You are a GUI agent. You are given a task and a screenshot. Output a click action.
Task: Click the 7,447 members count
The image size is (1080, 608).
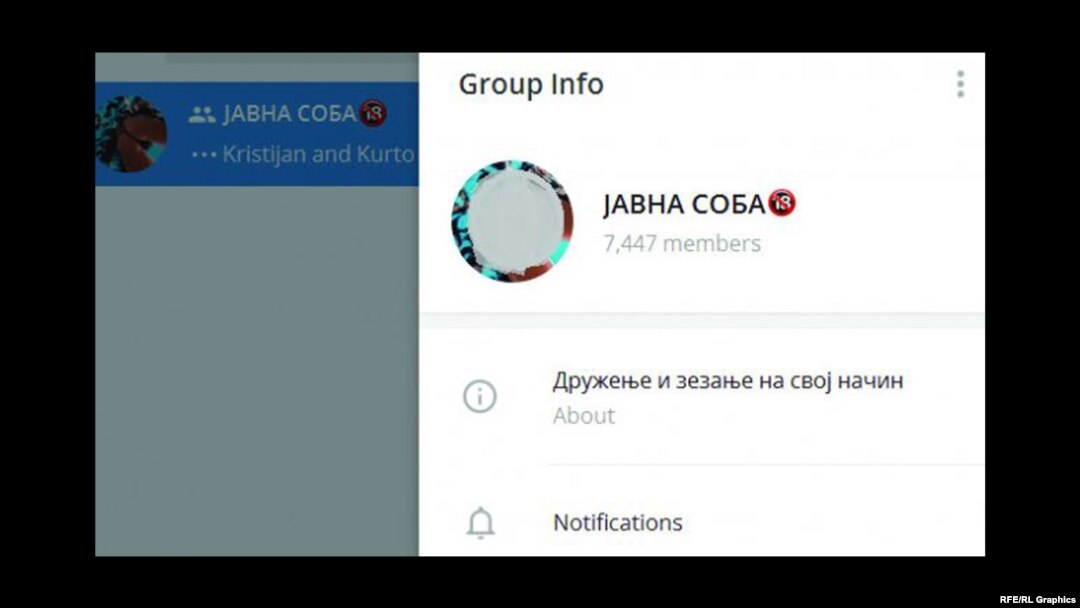tap(682, 243)
